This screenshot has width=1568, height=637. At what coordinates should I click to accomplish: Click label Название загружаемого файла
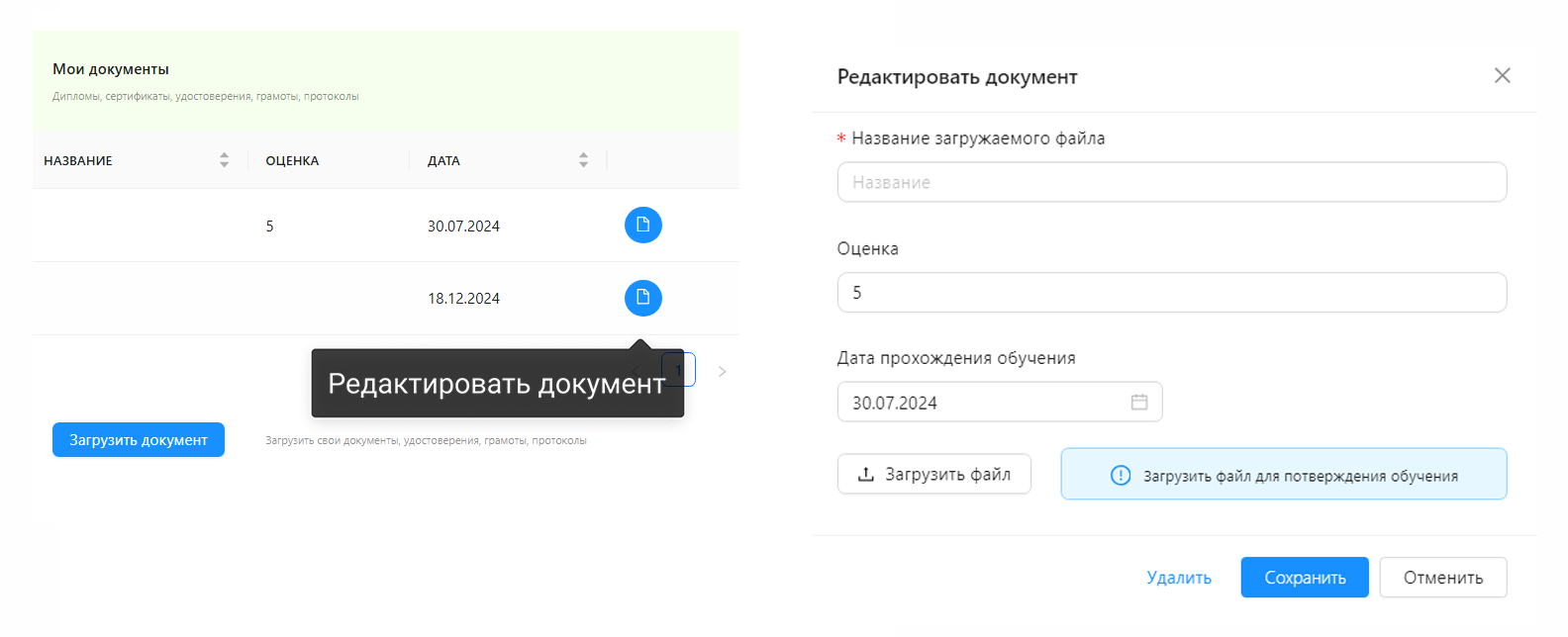click(978, 138)
